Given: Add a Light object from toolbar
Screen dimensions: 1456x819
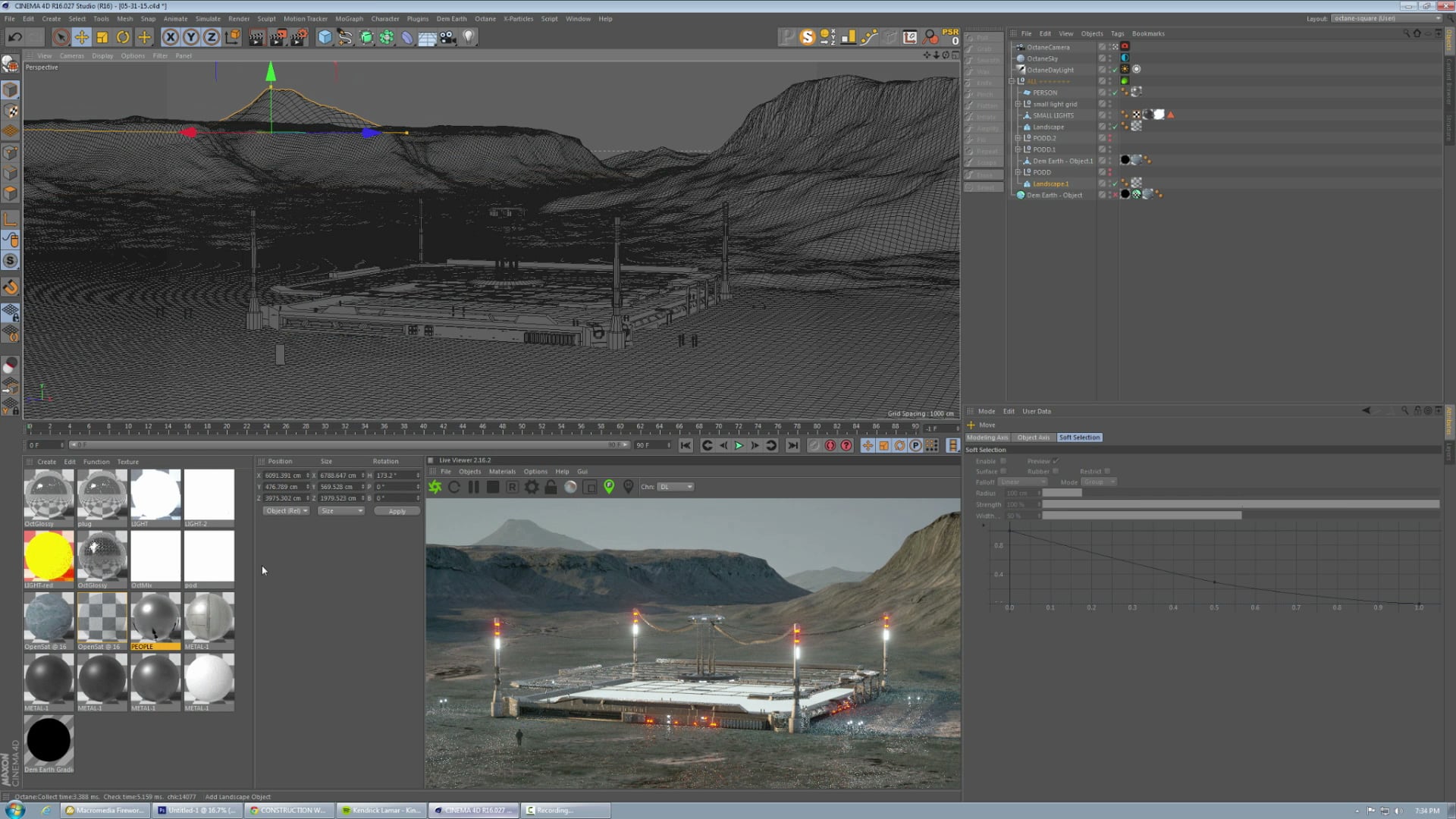Looking at the screenshot, I should click(469, 36).
